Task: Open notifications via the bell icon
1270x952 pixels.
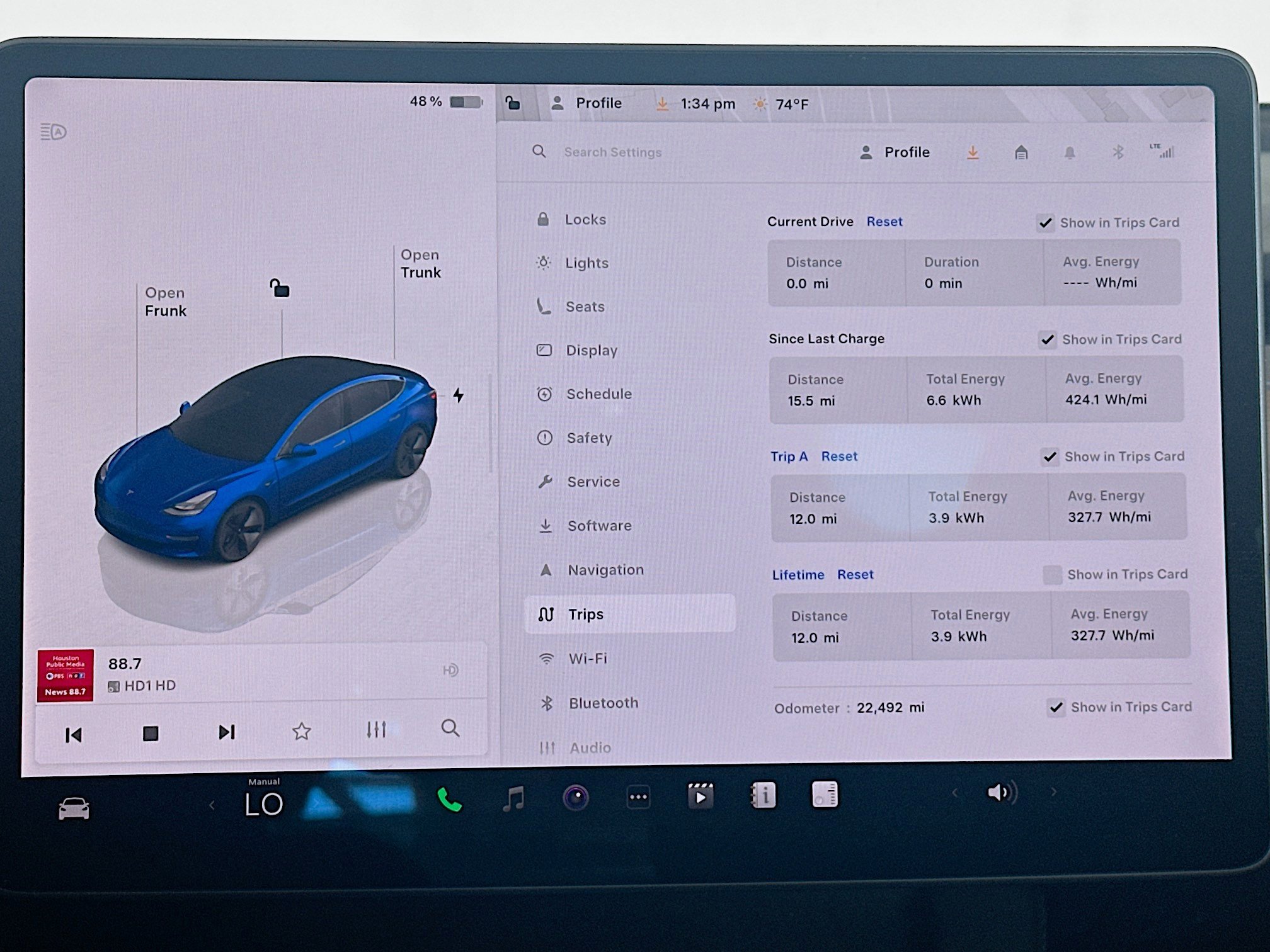Action: (1070, 152)
